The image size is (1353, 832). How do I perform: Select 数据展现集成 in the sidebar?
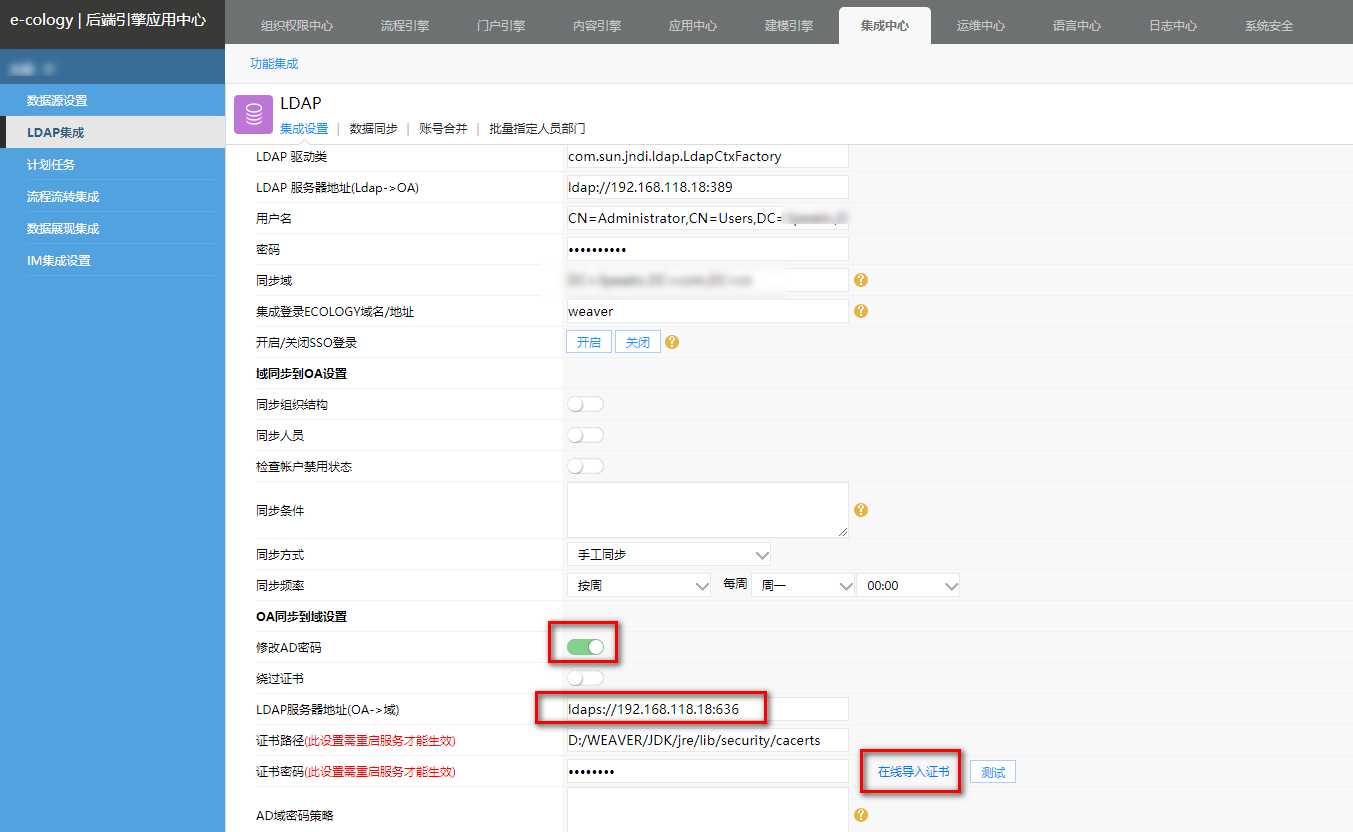(112, 228)
